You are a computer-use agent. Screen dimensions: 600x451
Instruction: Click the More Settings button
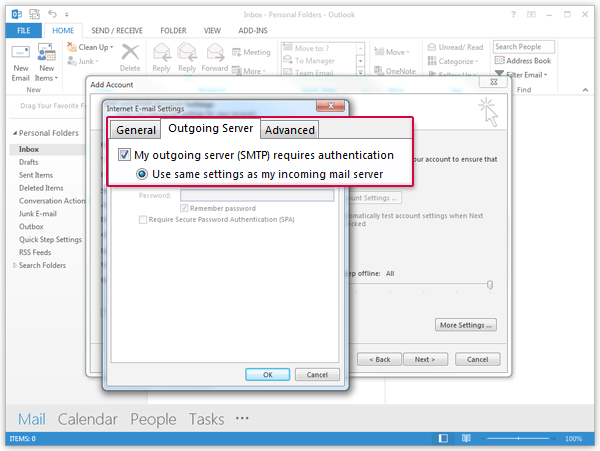point(466,325)
